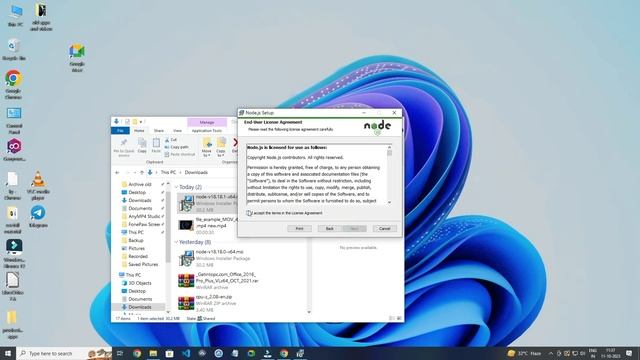Open Backup folder in navigation pane
640x360 pixels.
click(x=136, y=240)
